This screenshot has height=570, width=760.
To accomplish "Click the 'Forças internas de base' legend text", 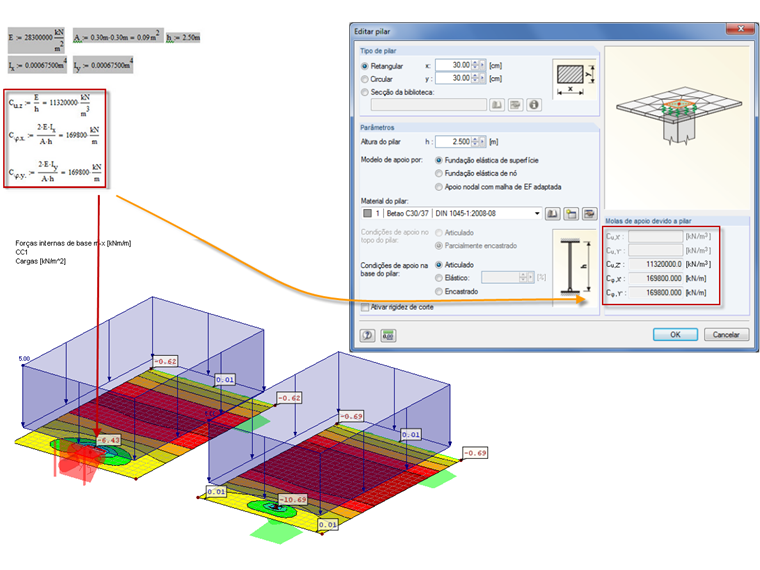I will [x=73, y=243].
